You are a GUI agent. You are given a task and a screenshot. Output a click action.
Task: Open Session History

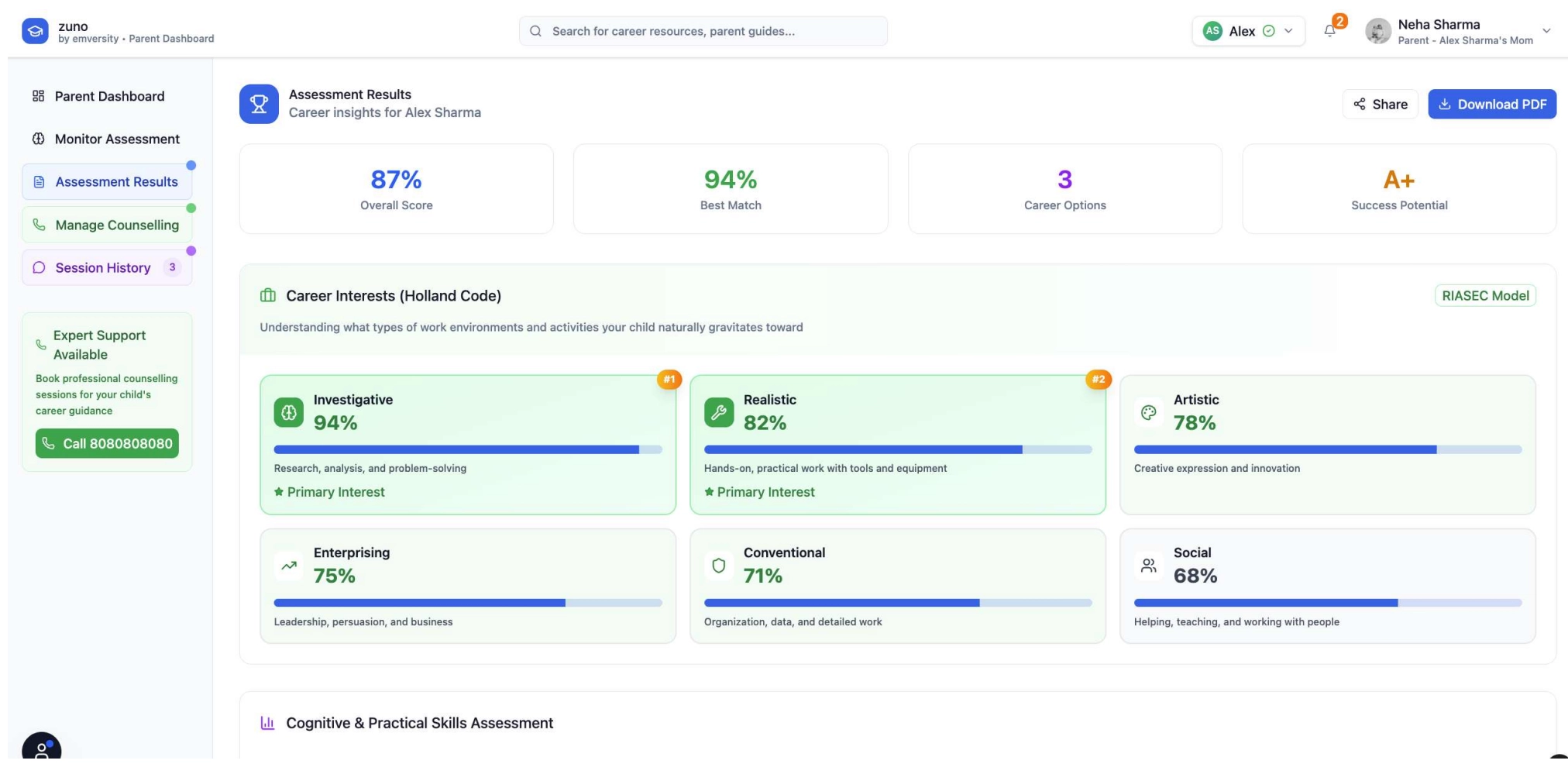point(103,267)
